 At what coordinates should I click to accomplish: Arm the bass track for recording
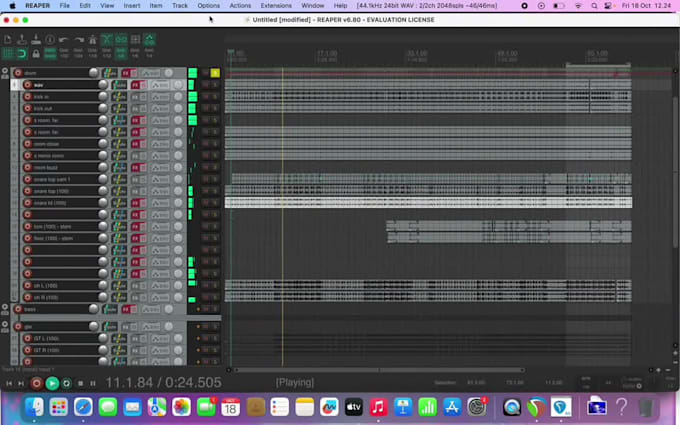(x=18, y=309)
